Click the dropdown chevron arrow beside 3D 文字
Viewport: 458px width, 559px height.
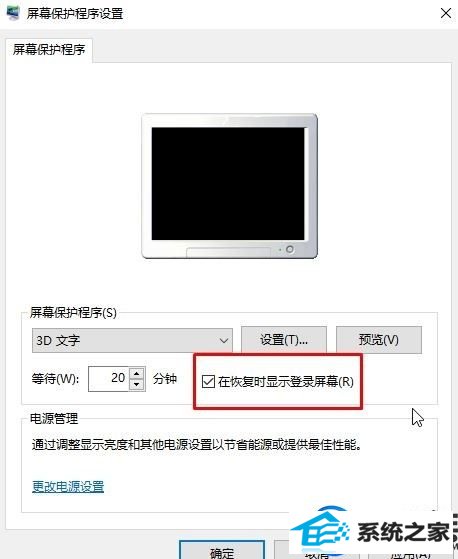click(223, 340)
